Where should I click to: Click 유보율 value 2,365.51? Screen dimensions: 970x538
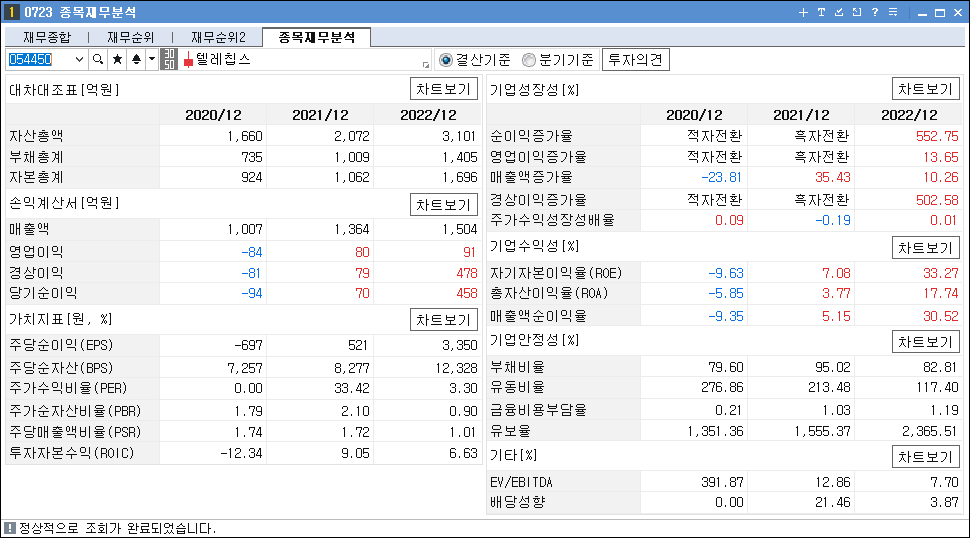[930, 431]
